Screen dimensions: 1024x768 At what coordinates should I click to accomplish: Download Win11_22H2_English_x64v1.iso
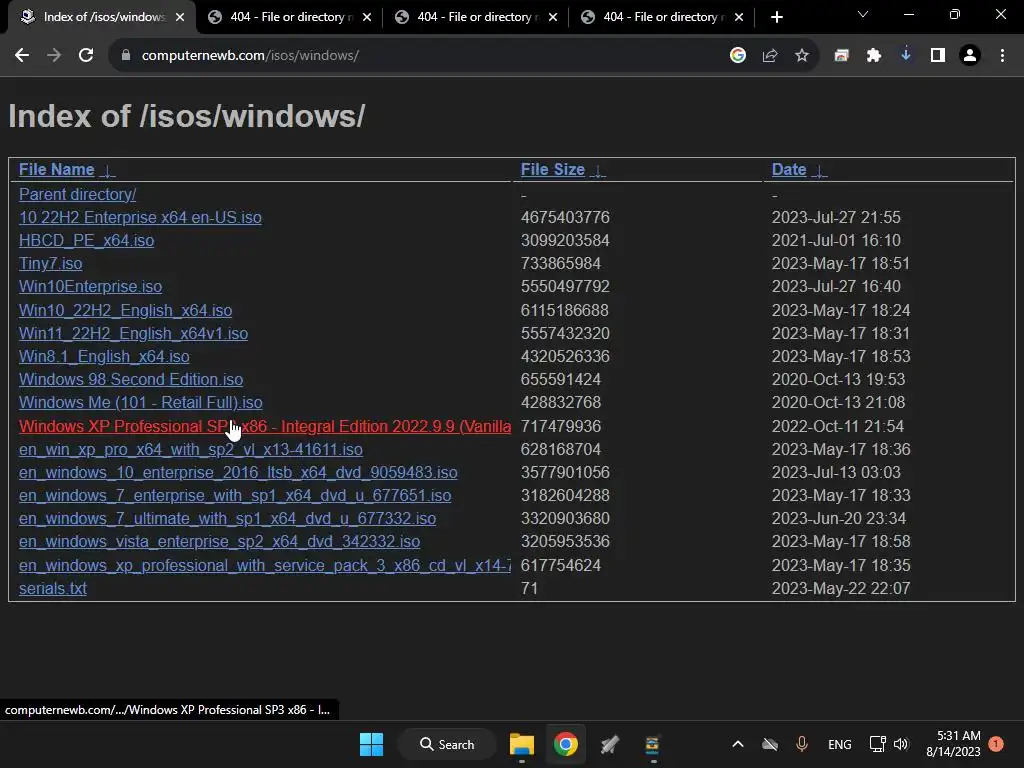point(133,333)
